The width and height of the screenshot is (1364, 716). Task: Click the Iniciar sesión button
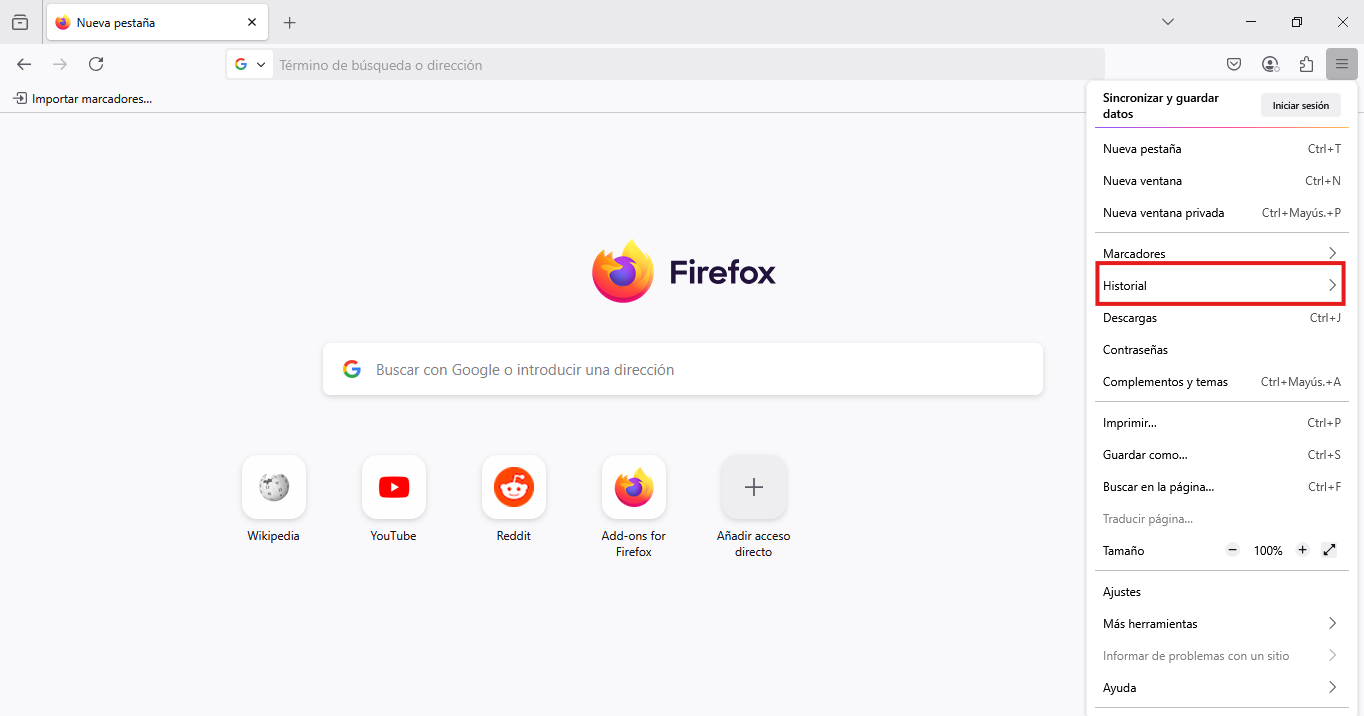click(1300, 105)
